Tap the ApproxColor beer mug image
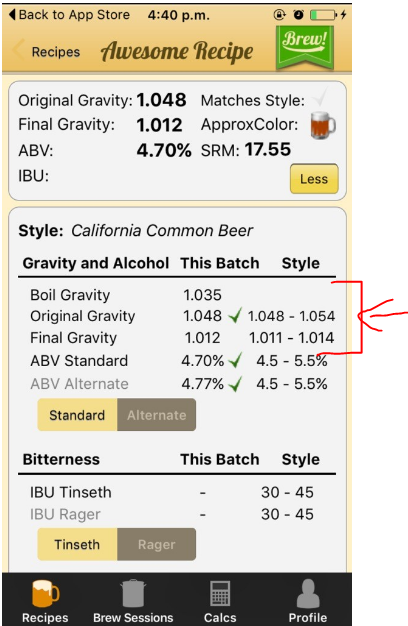 tap(323, 125)
